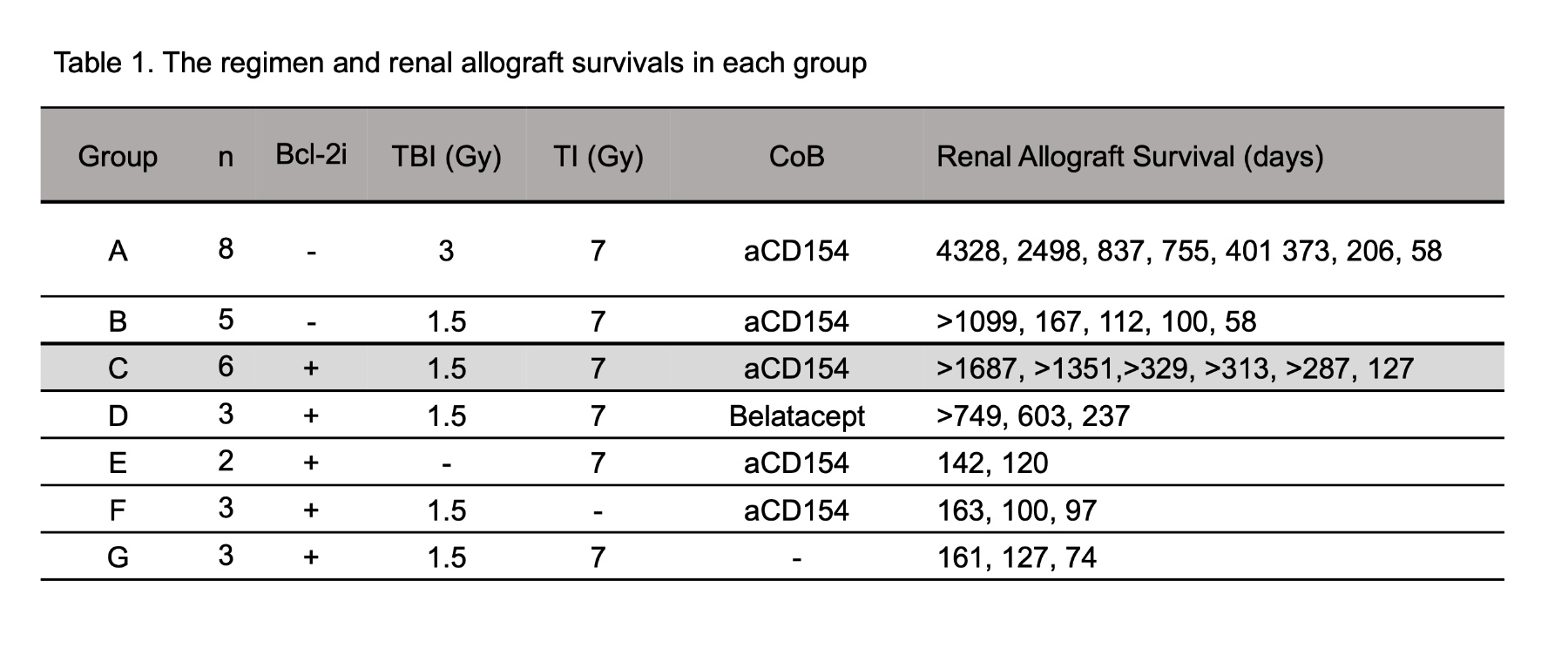Click the "Bcl-2i" column header

pyautogui.click(x=311, y=155)
